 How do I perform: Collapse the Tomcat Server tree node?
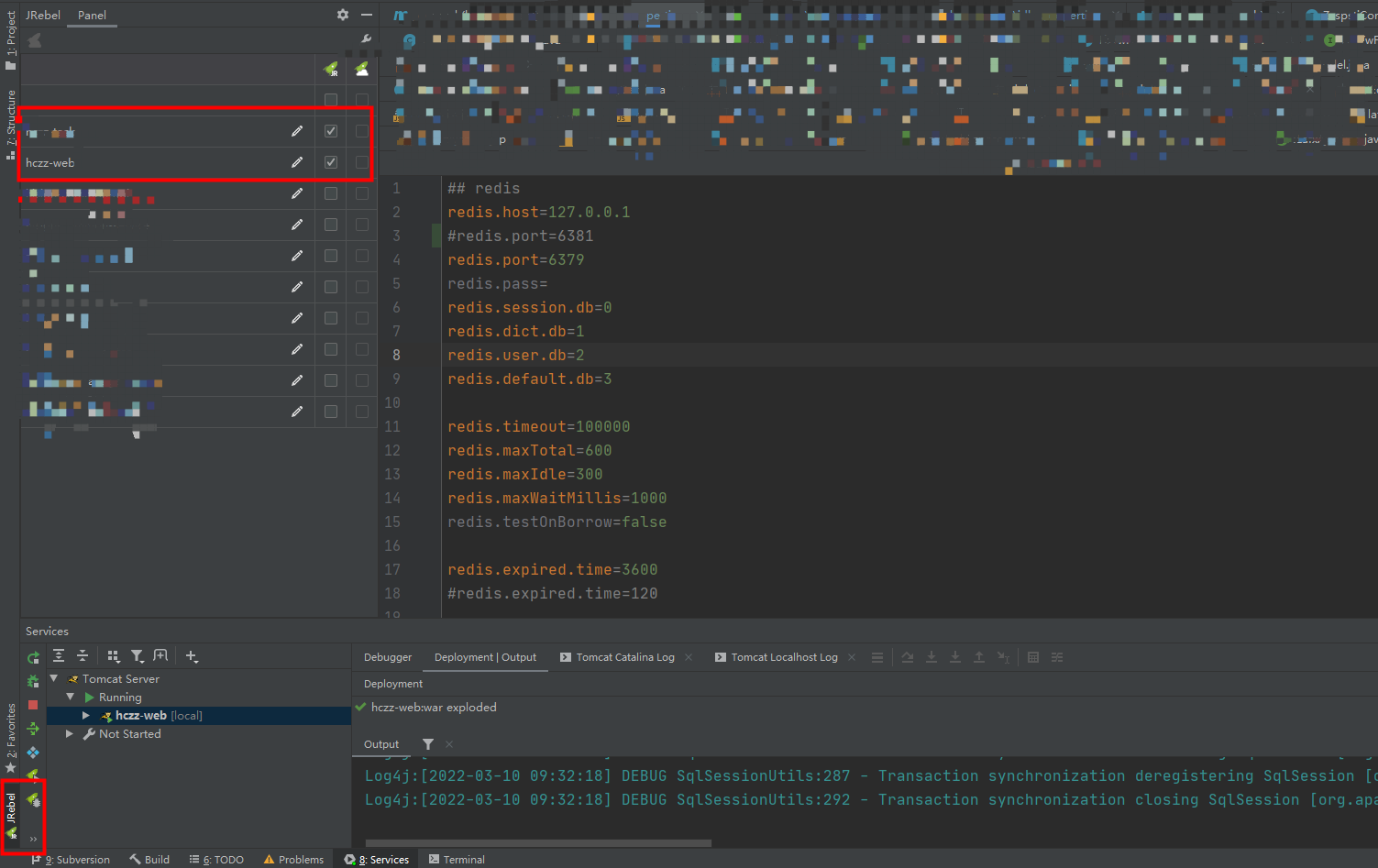54,678
